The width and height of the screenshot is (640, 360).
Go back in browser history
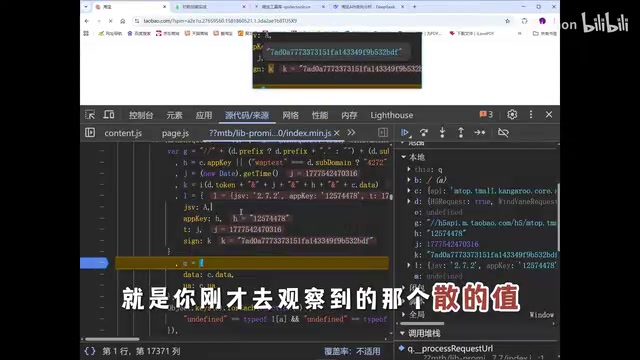[87, 21]
